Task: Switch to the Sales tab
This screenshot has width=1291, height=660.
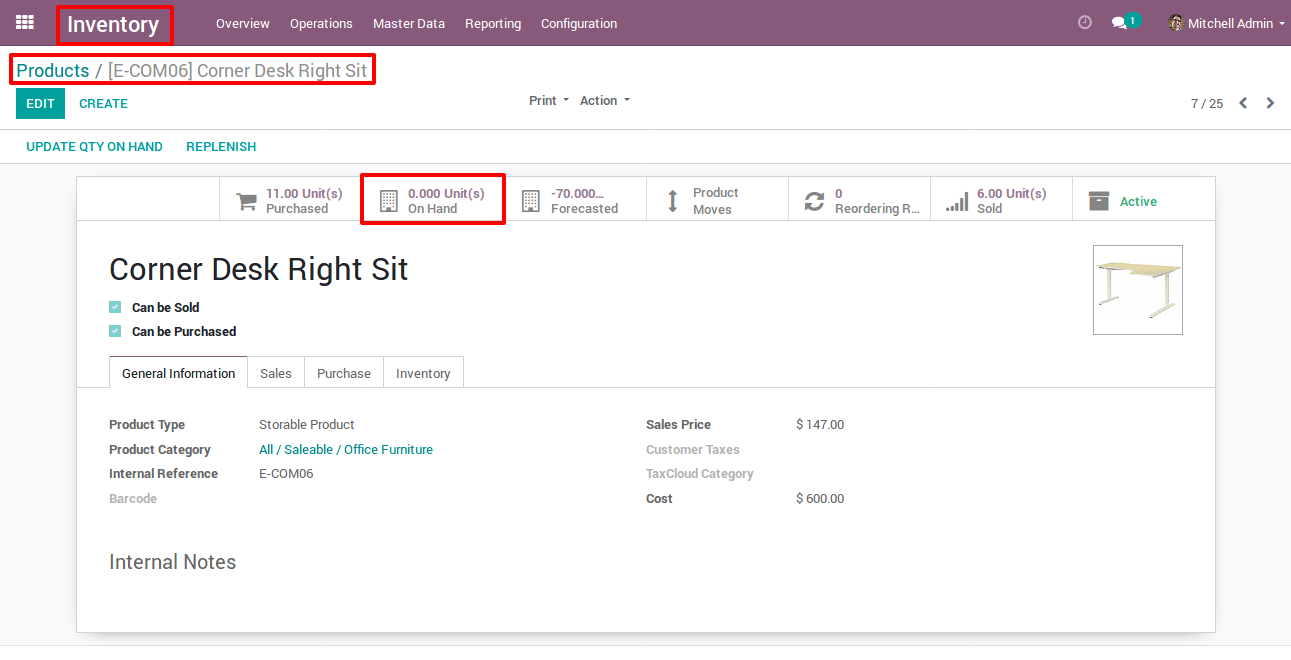Action: click(276, 373)
